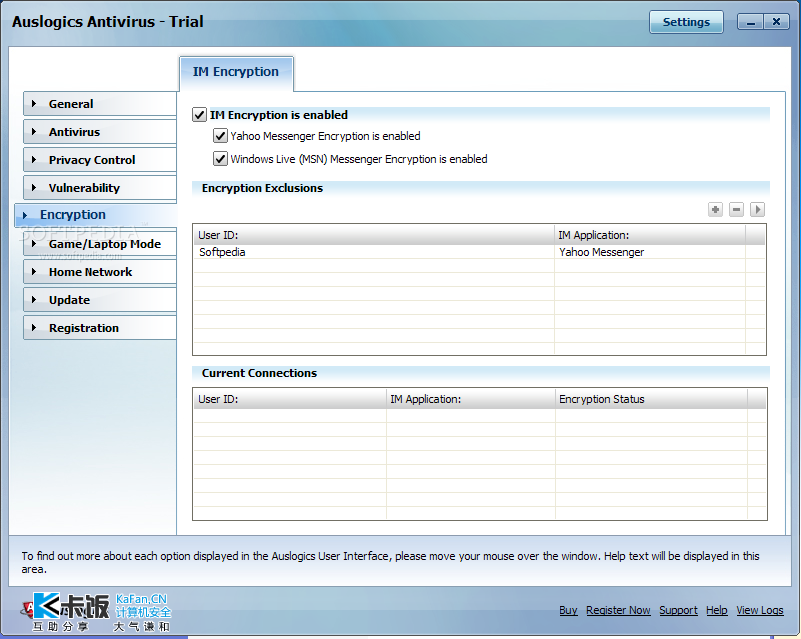The width and height of the screenshot is (801, 639).
Task: Click User ID column header in Encryption Exclusions
Action: pyautogui.click(x=374, y=235)
